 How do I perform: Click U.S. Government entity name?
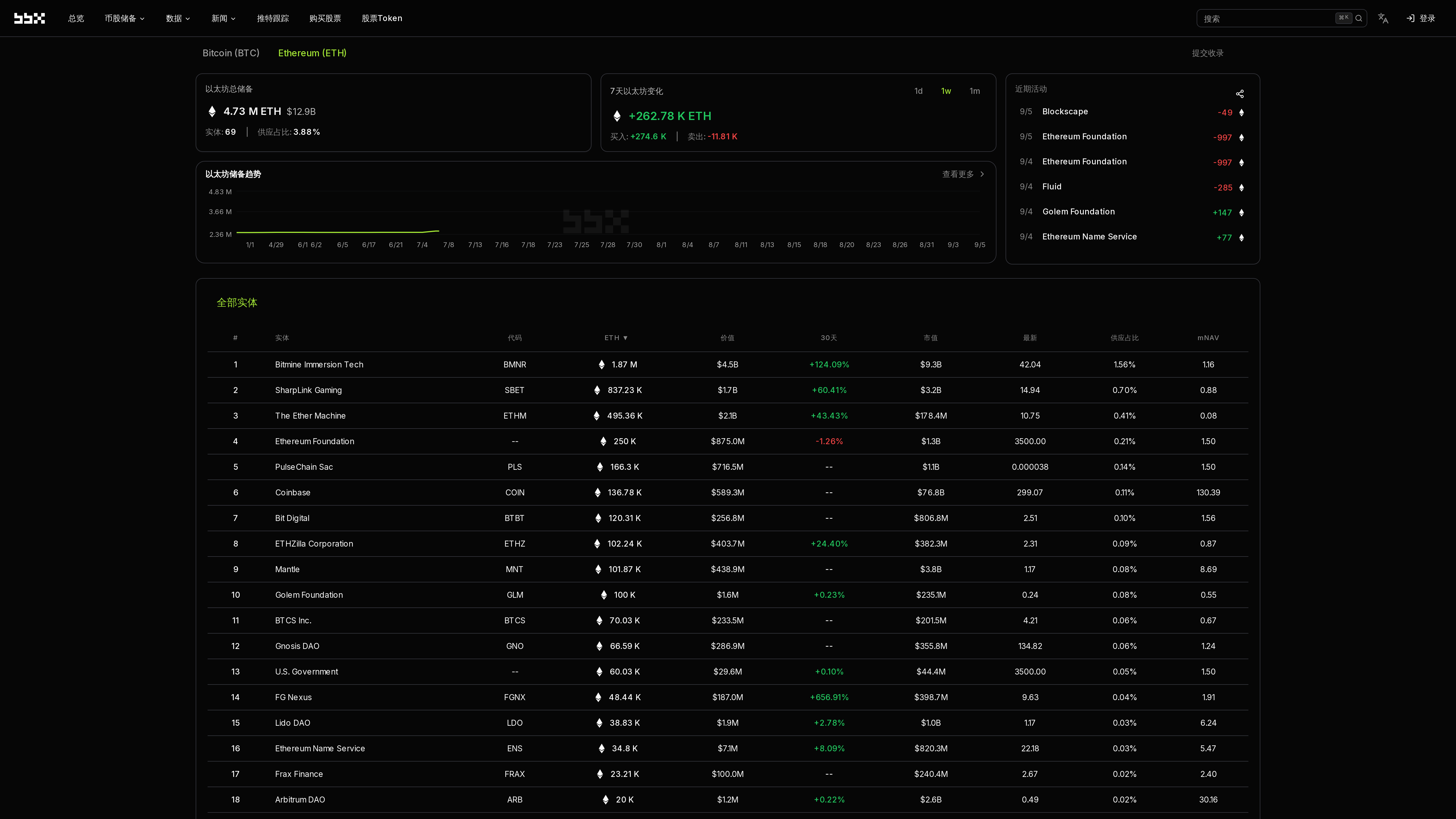pyautogui.click(x=306, y=671)
